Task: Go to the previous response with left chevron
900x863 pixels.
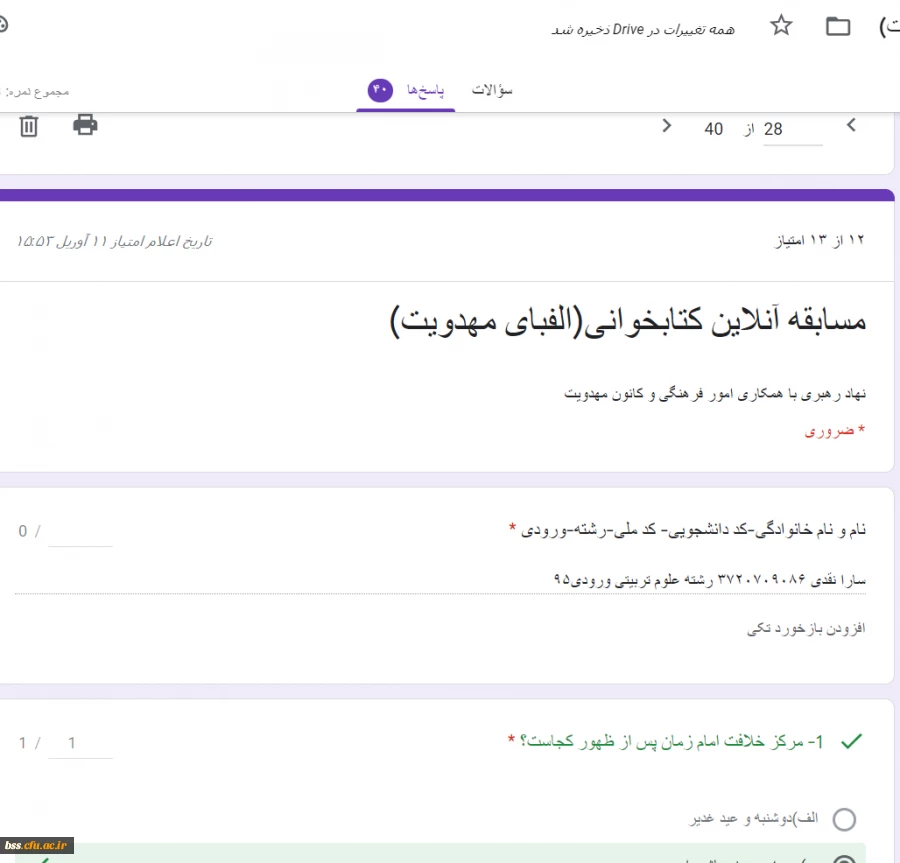Action: 850,126
